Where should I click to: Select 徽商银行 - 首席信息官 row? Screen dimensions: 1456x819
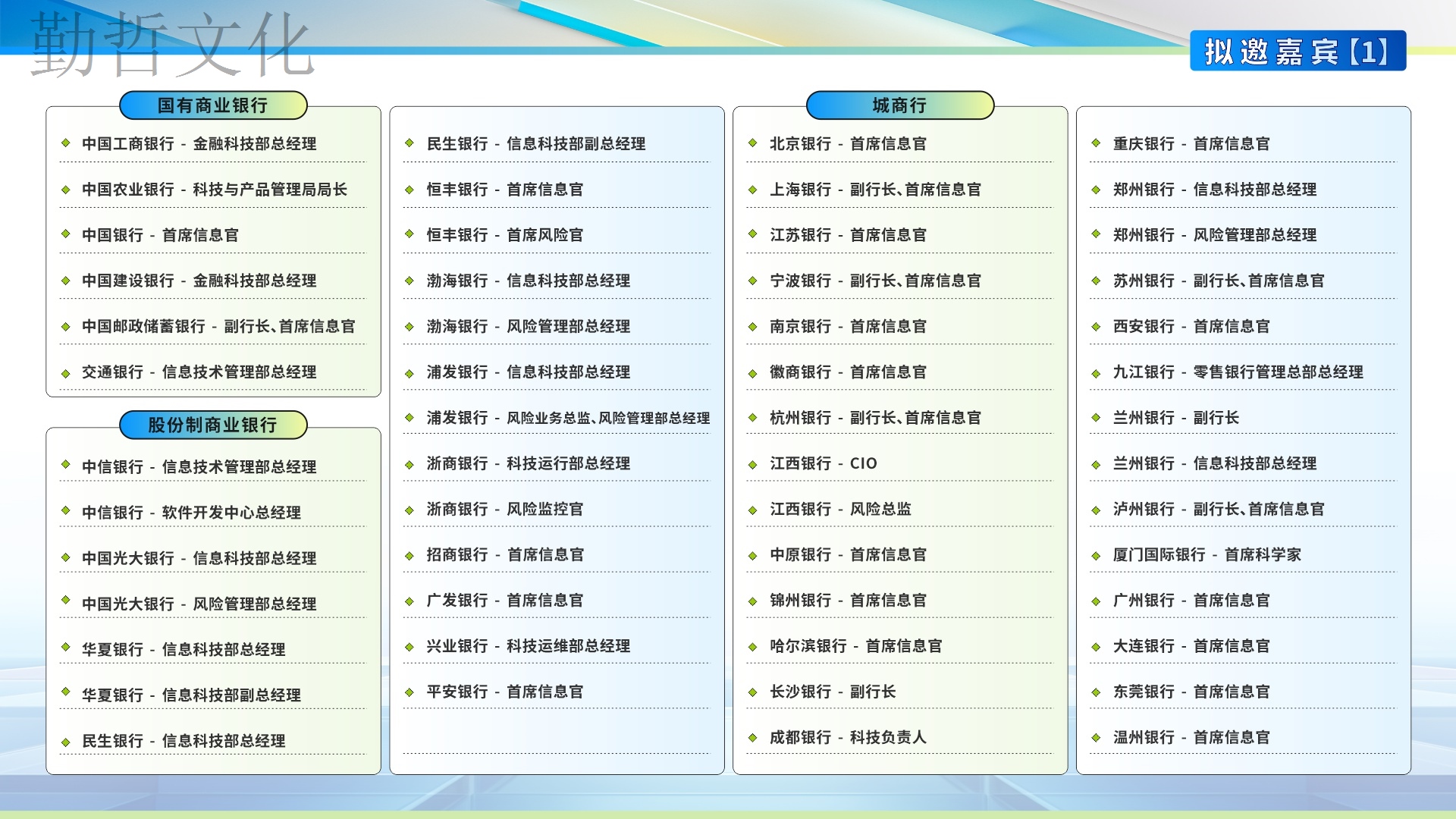[900, 372]
